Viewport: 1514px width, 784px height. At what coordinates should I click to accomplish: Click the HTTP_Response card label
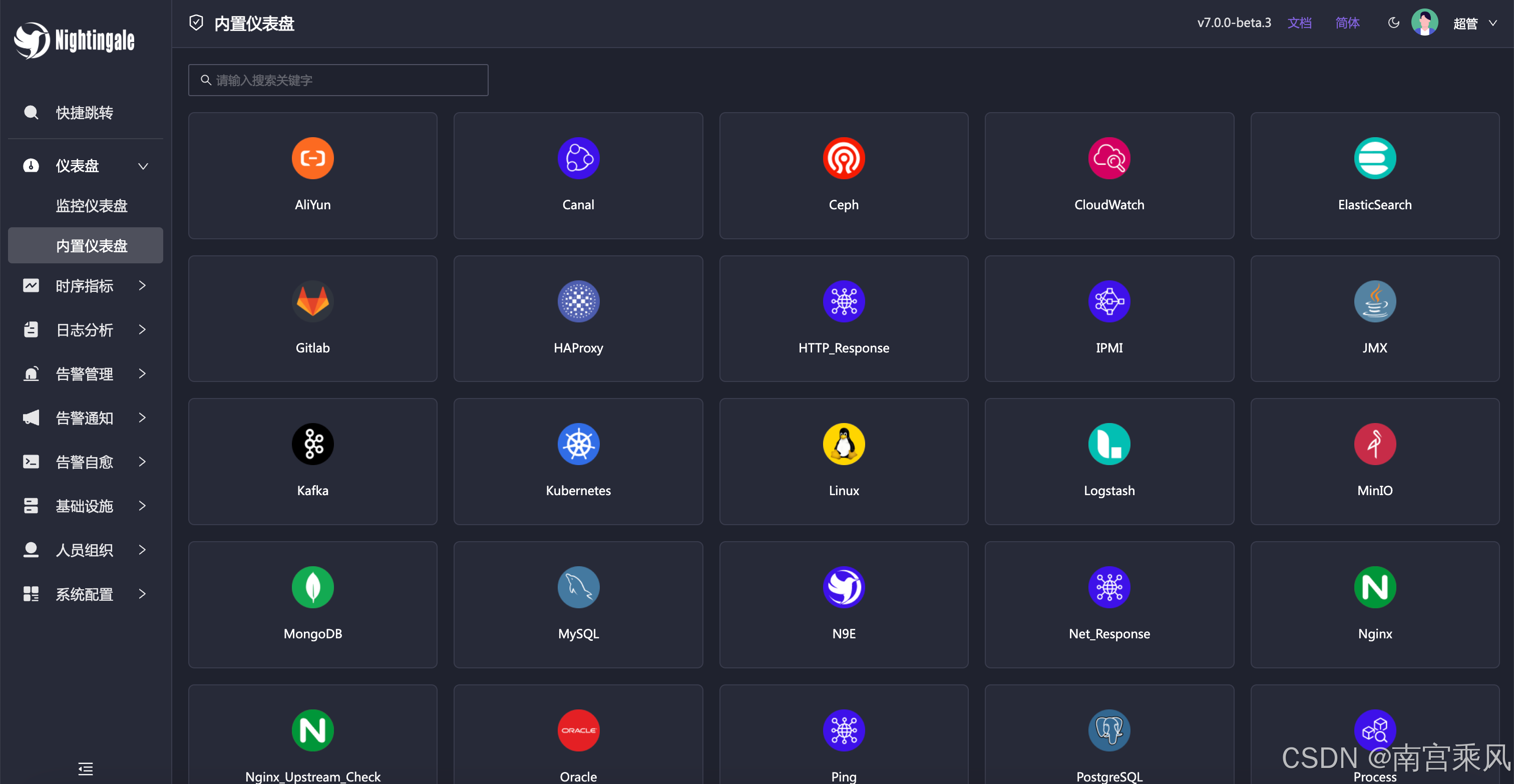[x=844, y=348]
